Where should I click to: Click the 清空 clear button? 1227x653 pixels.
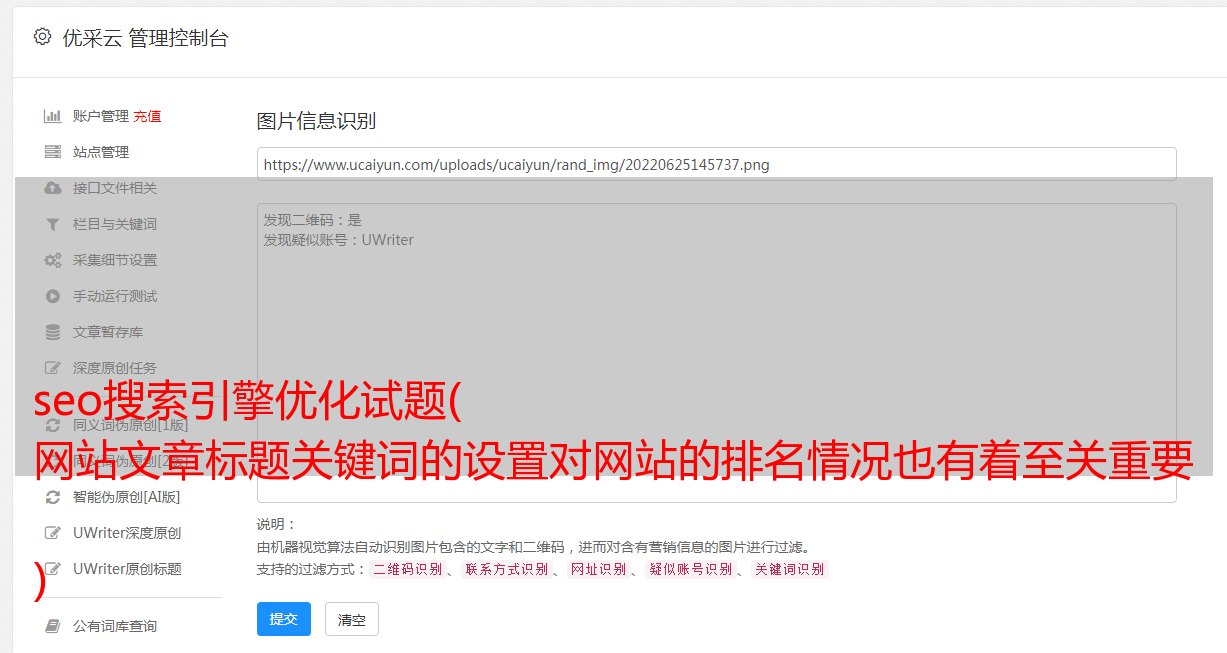point(352,619)
